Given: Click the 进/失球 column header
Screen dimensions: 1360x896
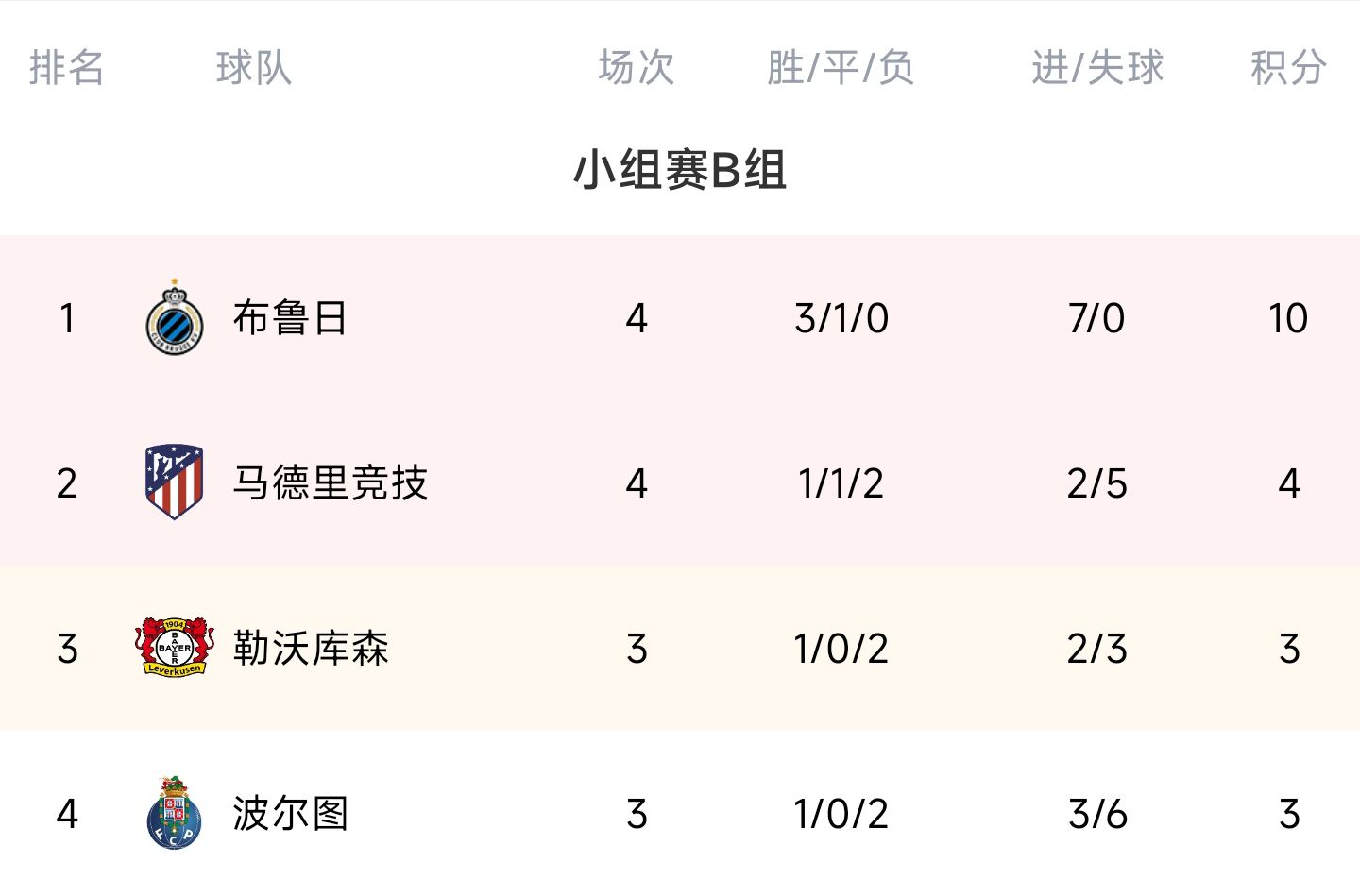Looking at the screenshot, I should (x=1097, y=68).
